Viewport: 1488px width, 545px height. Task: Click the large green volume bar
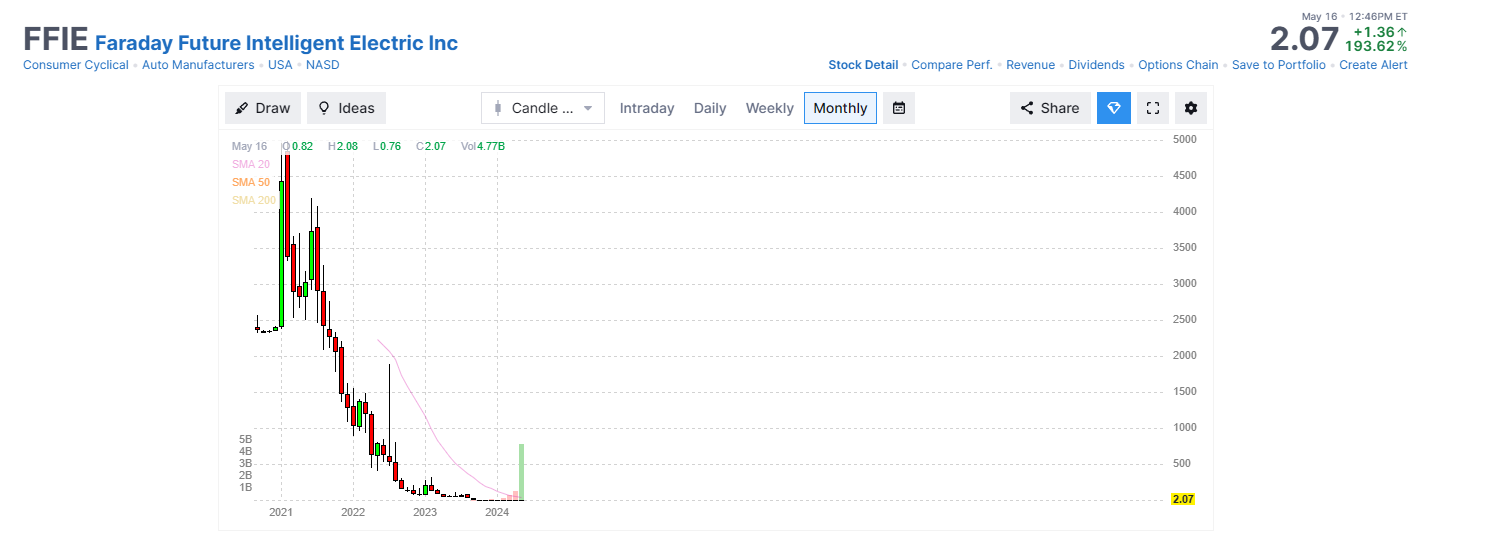(522, 472)
